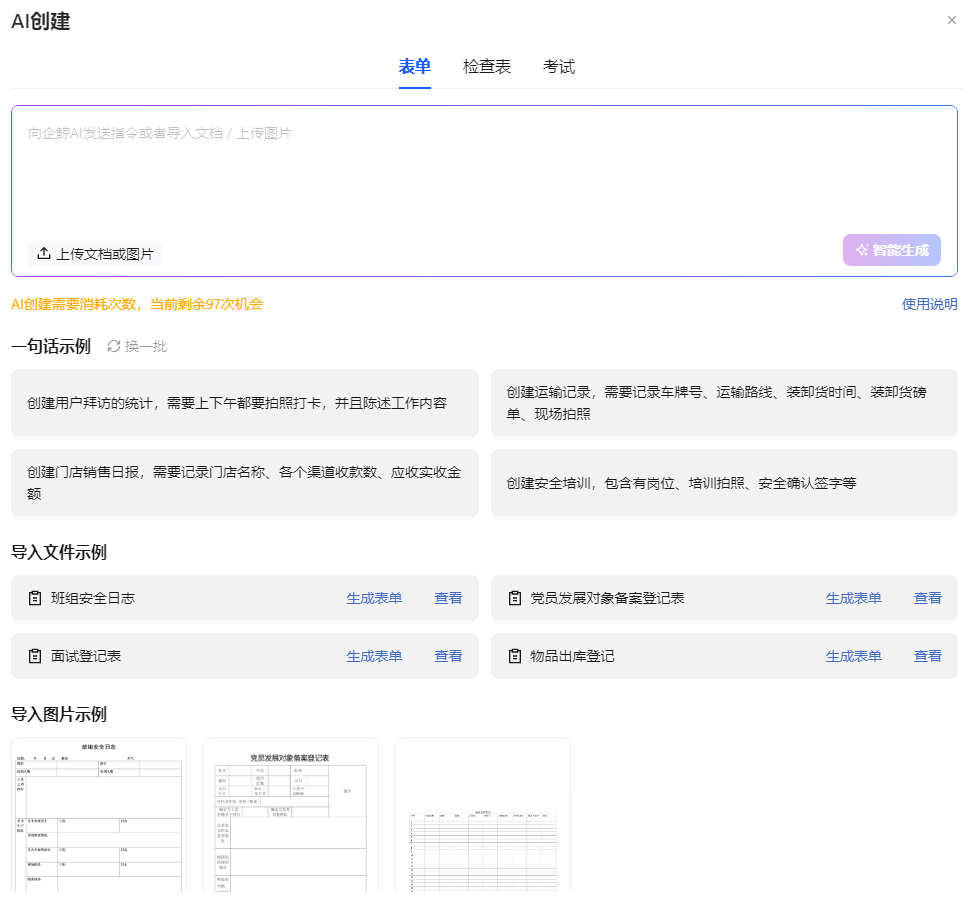Click the sparkle icon on 智能生成

[x=862, y=250]
